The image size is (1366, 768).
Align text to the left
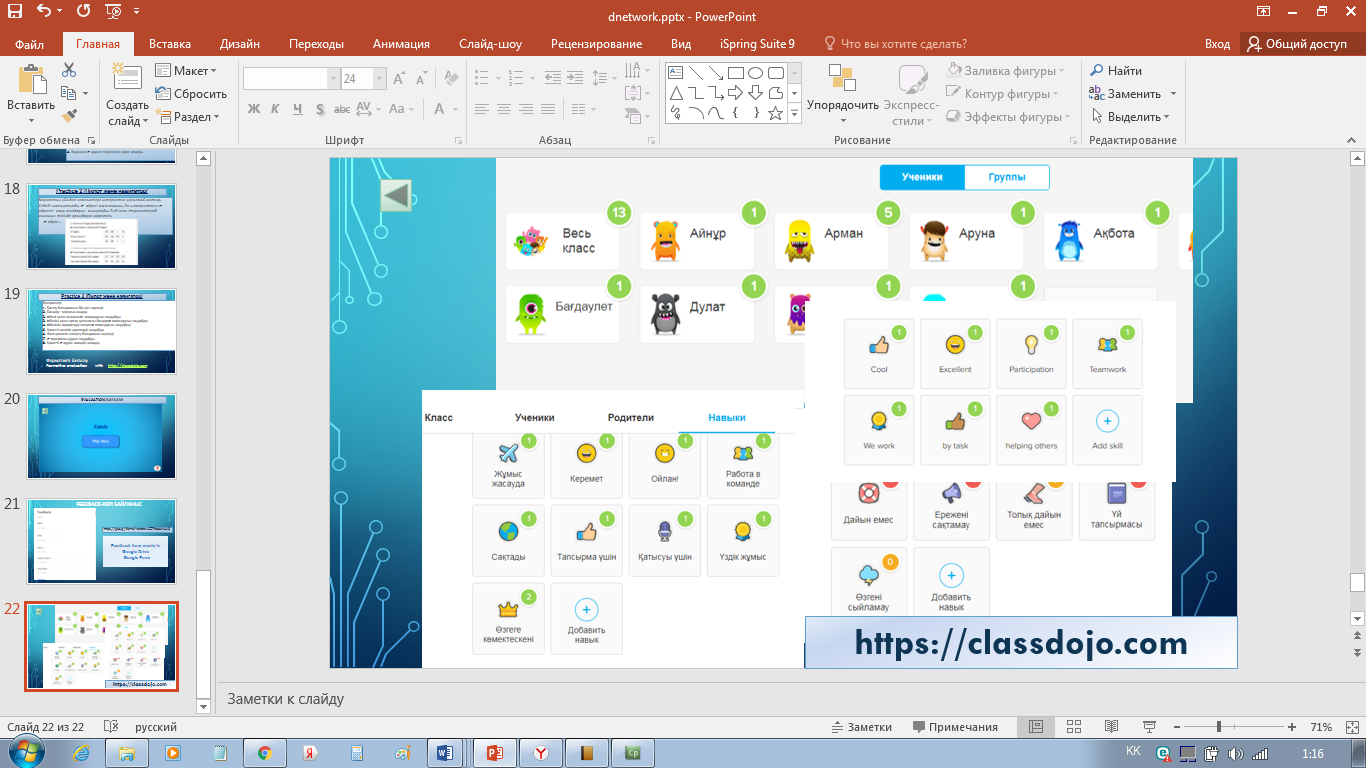click(x=482, y=109)
